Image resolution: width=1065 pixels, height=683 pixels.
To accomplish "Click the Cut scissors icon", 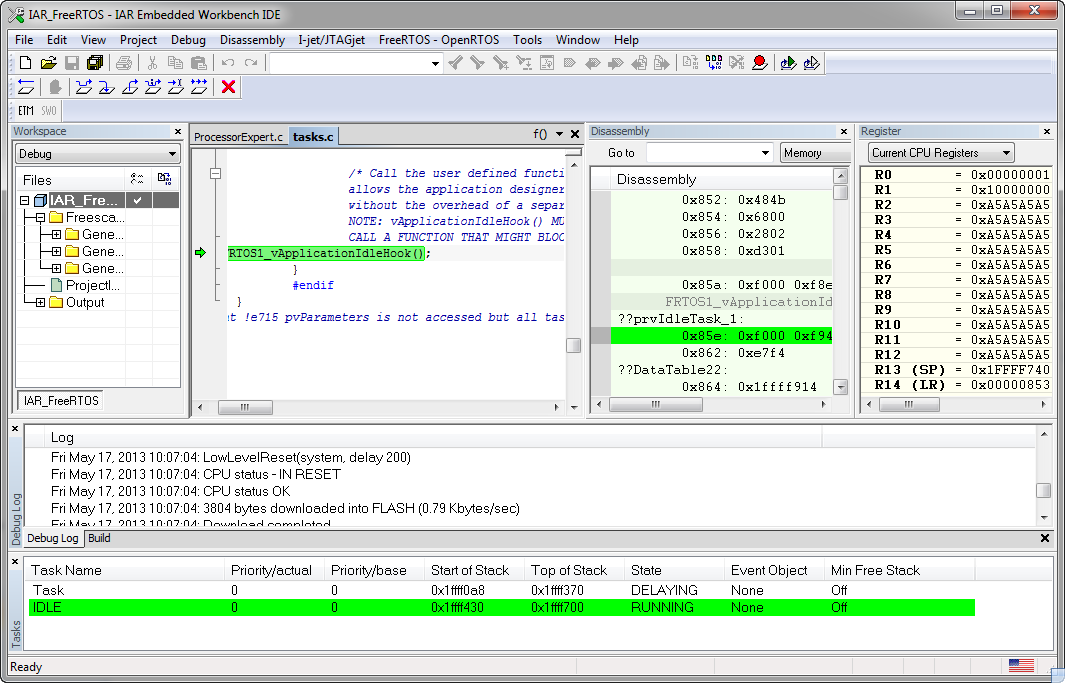I will 152,63.
